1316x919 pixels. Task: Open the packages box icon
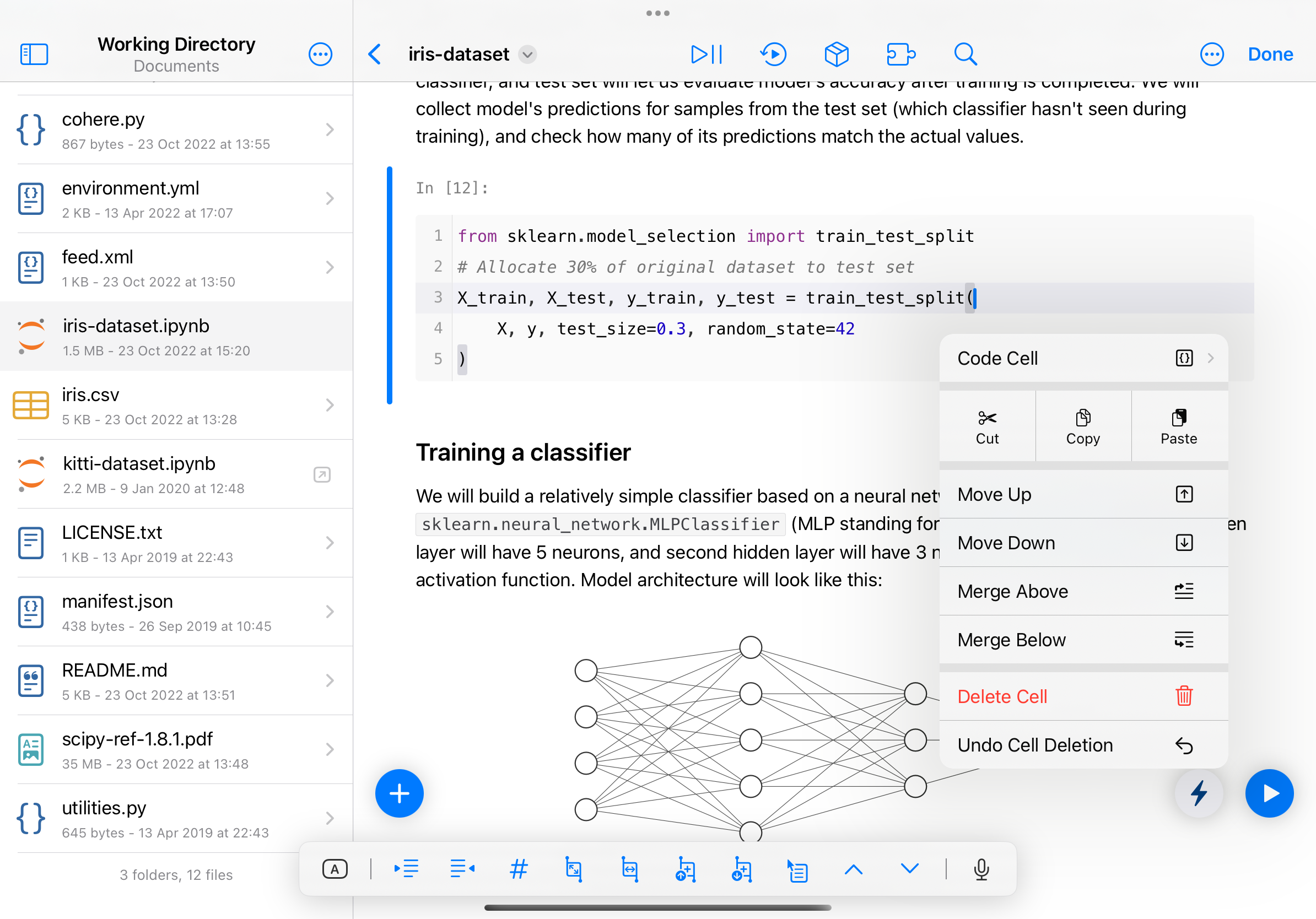pyautogui.click(x=836, y=55)
